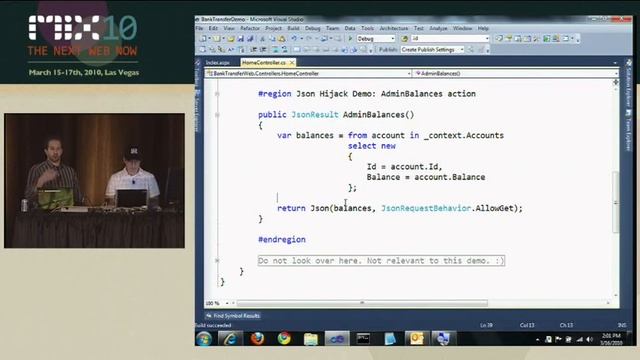Image resolution: width=640 pixels, height=360 pixels.
Task: Click 'JsonResult' return type in the code
Action: coord(315,115)
